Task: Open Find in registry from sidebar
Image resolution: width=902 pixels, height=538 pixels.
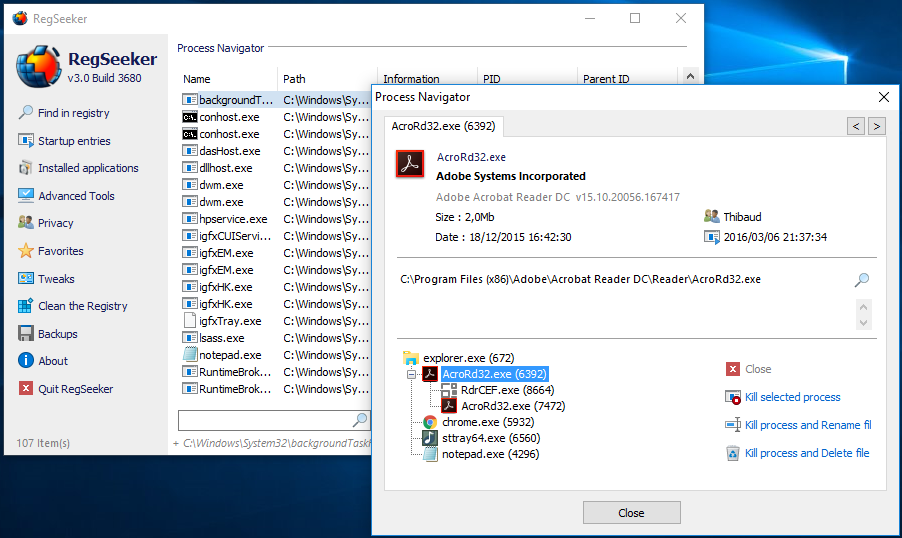Action: [x=64, y=113]
